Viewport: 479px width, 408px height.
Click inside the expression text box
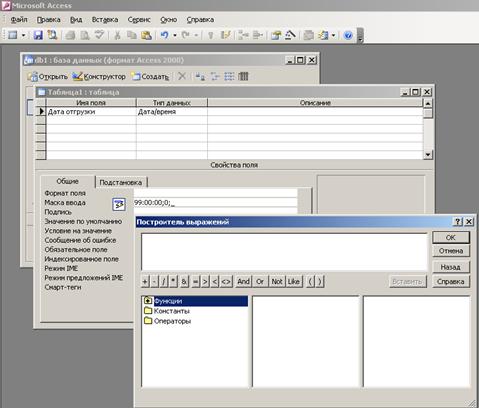tap(284, 252)
